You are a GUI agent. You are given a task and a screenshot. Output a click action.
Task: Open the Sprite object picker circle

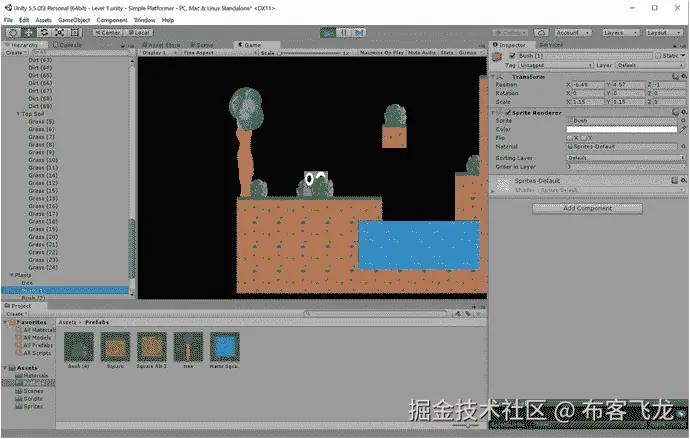(683, 121)
